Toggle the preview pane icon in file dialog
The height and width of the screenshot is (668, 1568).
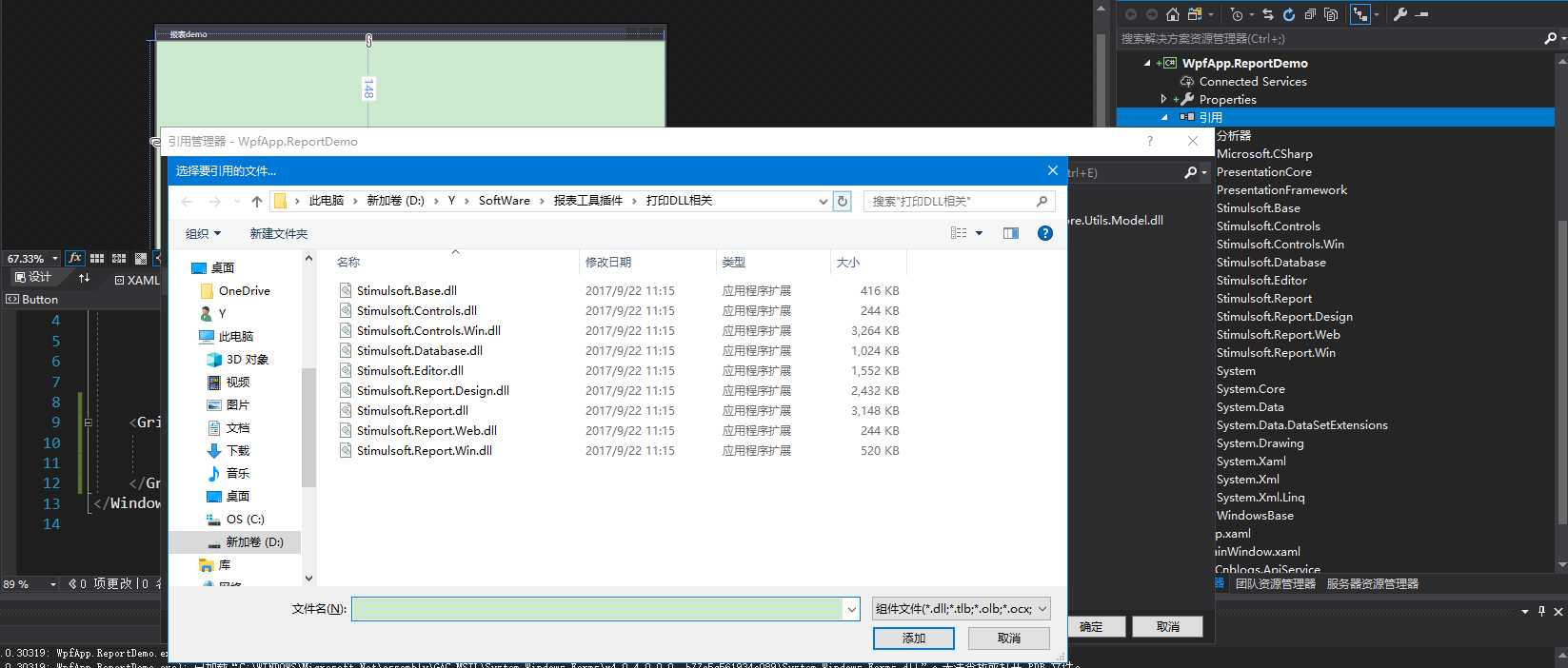(1011, 233)
